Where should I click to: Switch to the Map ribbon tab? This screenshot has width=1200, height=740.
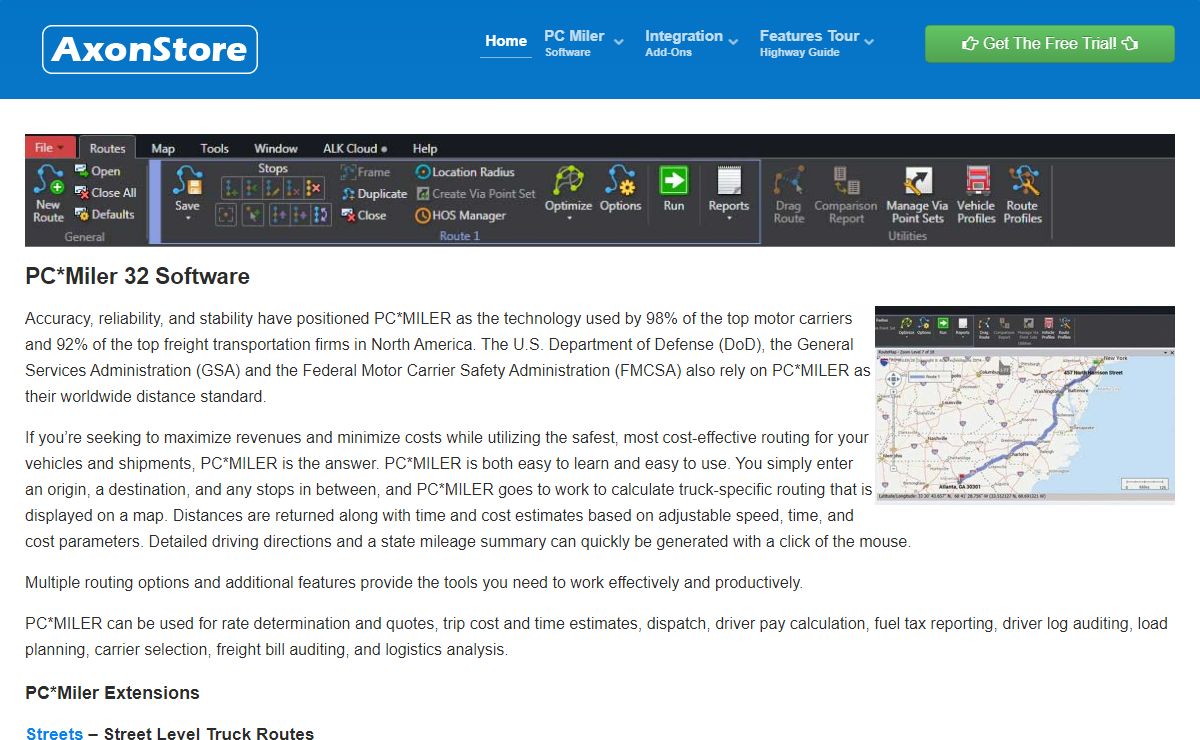click(163, 148)
